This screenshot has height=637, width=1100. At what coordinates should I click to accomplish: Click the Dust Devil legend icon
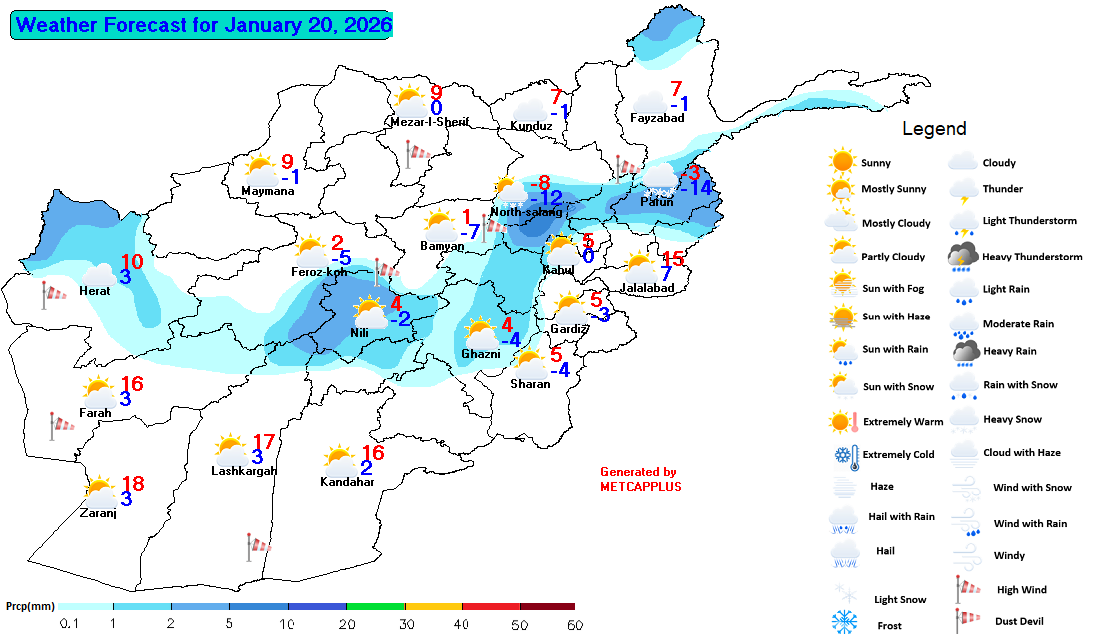[x=963, y=621]
